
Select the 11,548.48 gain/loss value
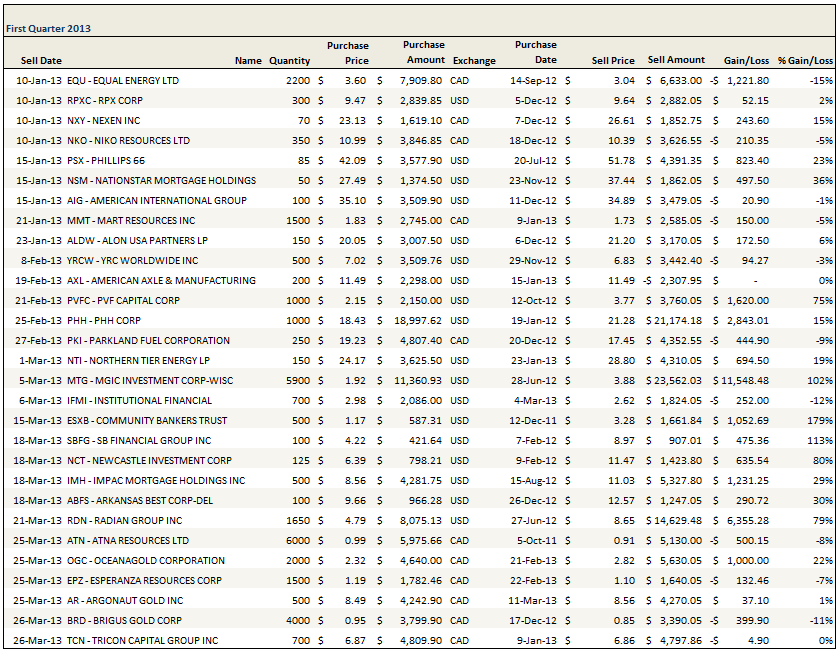pos(741,380)
